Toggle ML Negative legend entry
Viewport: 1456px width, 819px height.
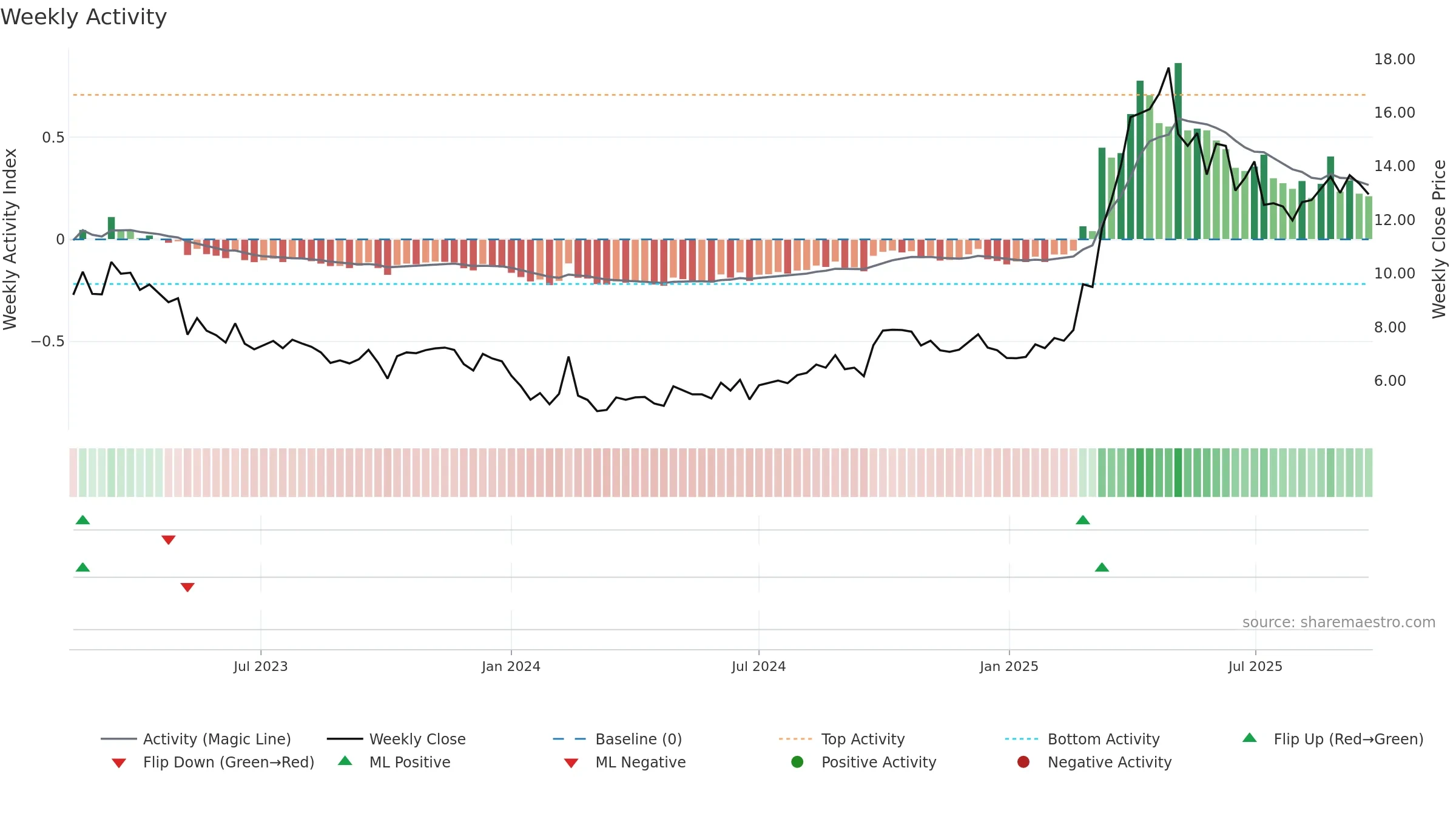tap(625, 762)
